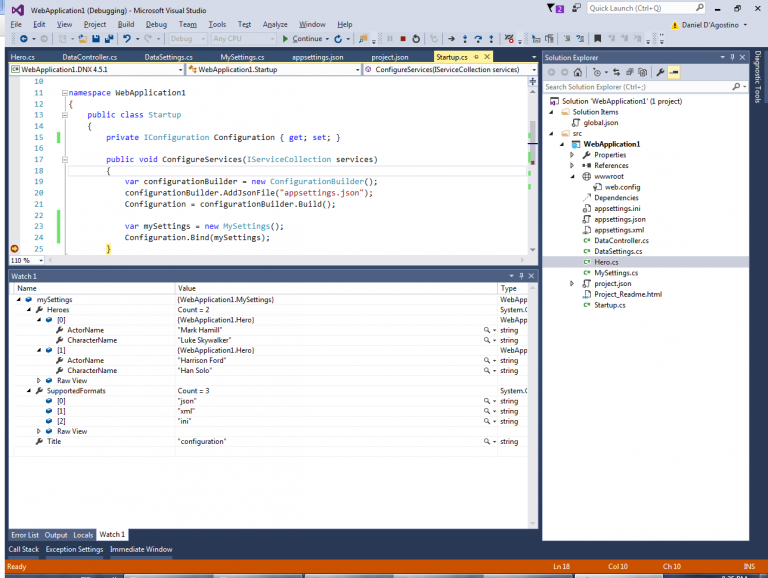Screen dimensions: 768x578
Task: Click the Step Over icon
Action: click(478, 39)
